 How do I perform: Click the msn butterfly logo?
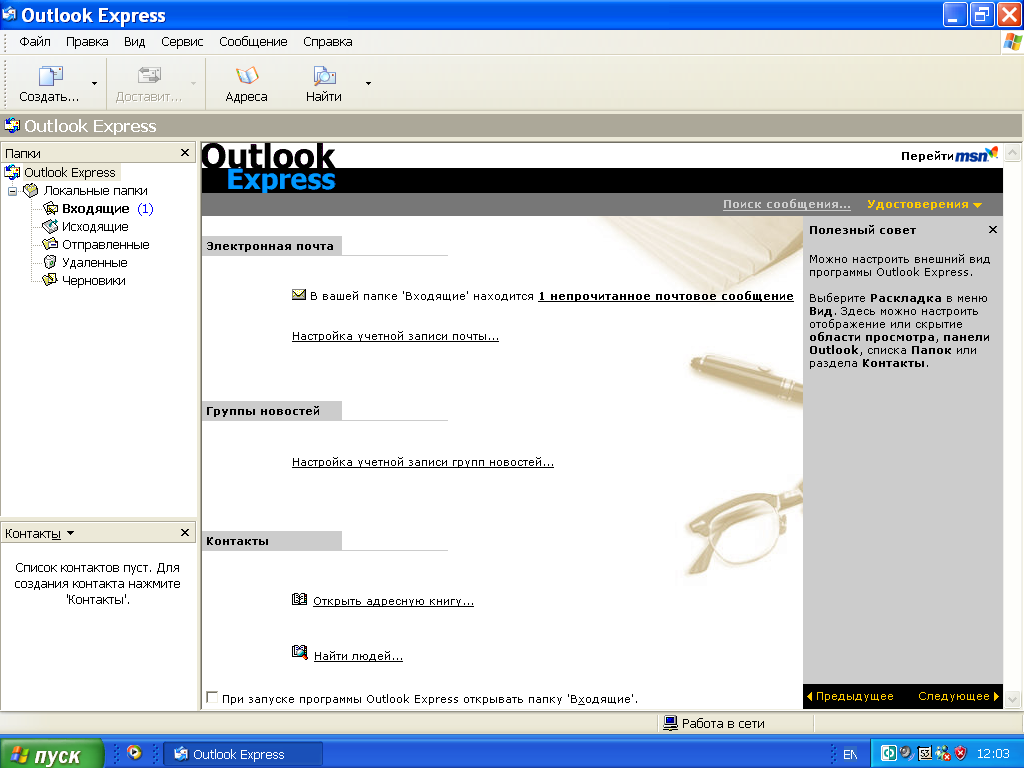[x=977, y=155]
